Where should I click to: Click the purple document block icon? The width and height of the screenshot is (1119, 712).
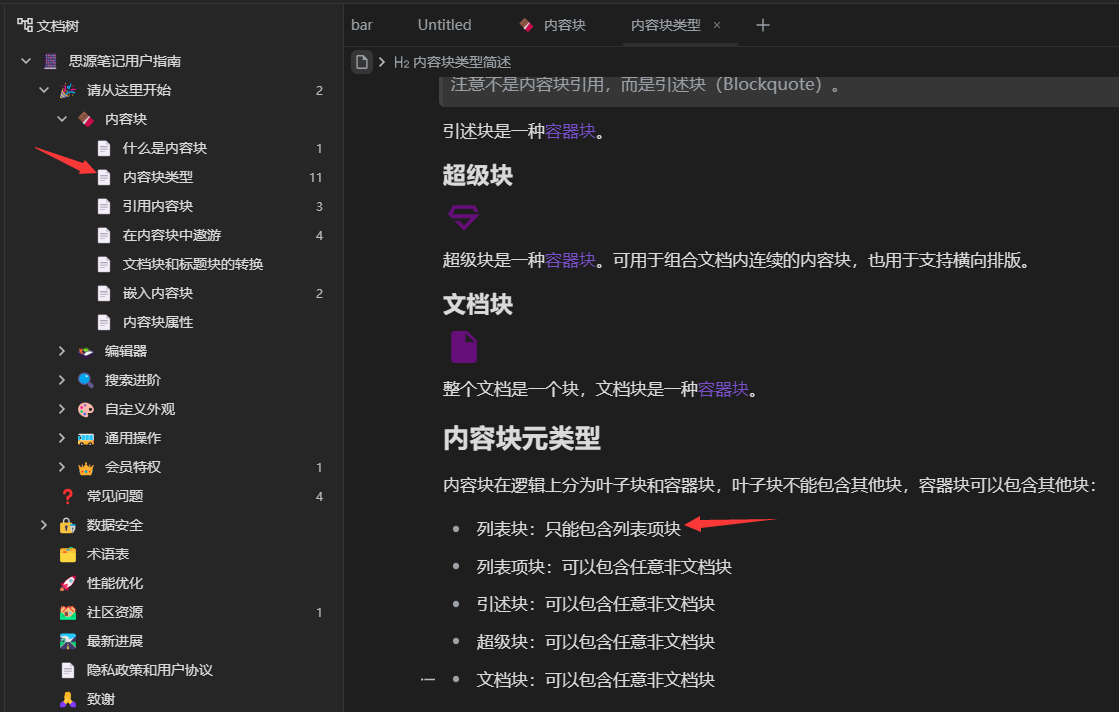coord(463,347)
